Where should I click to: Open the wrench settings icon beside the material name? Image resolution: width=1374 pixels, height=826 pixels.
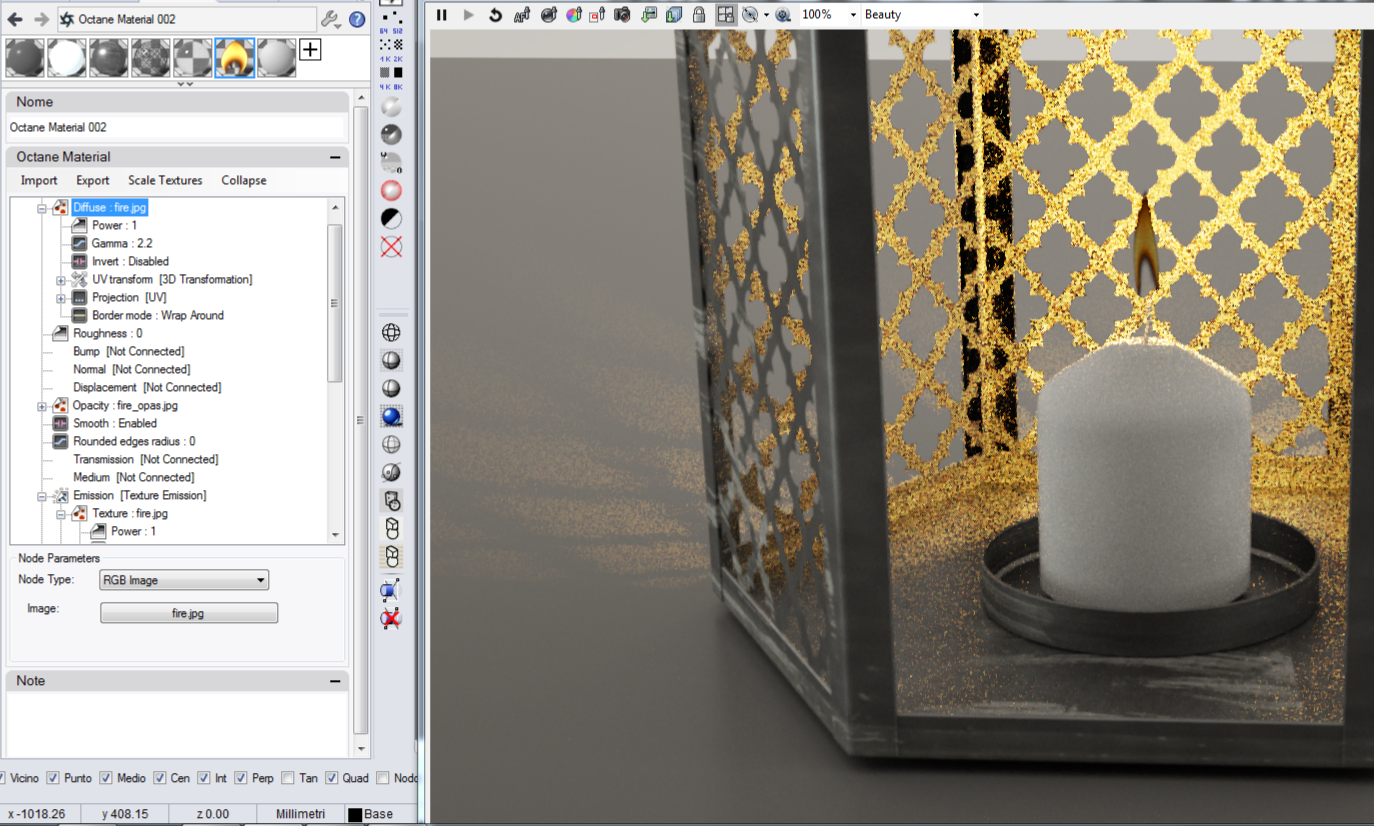[x=331, y=19]
